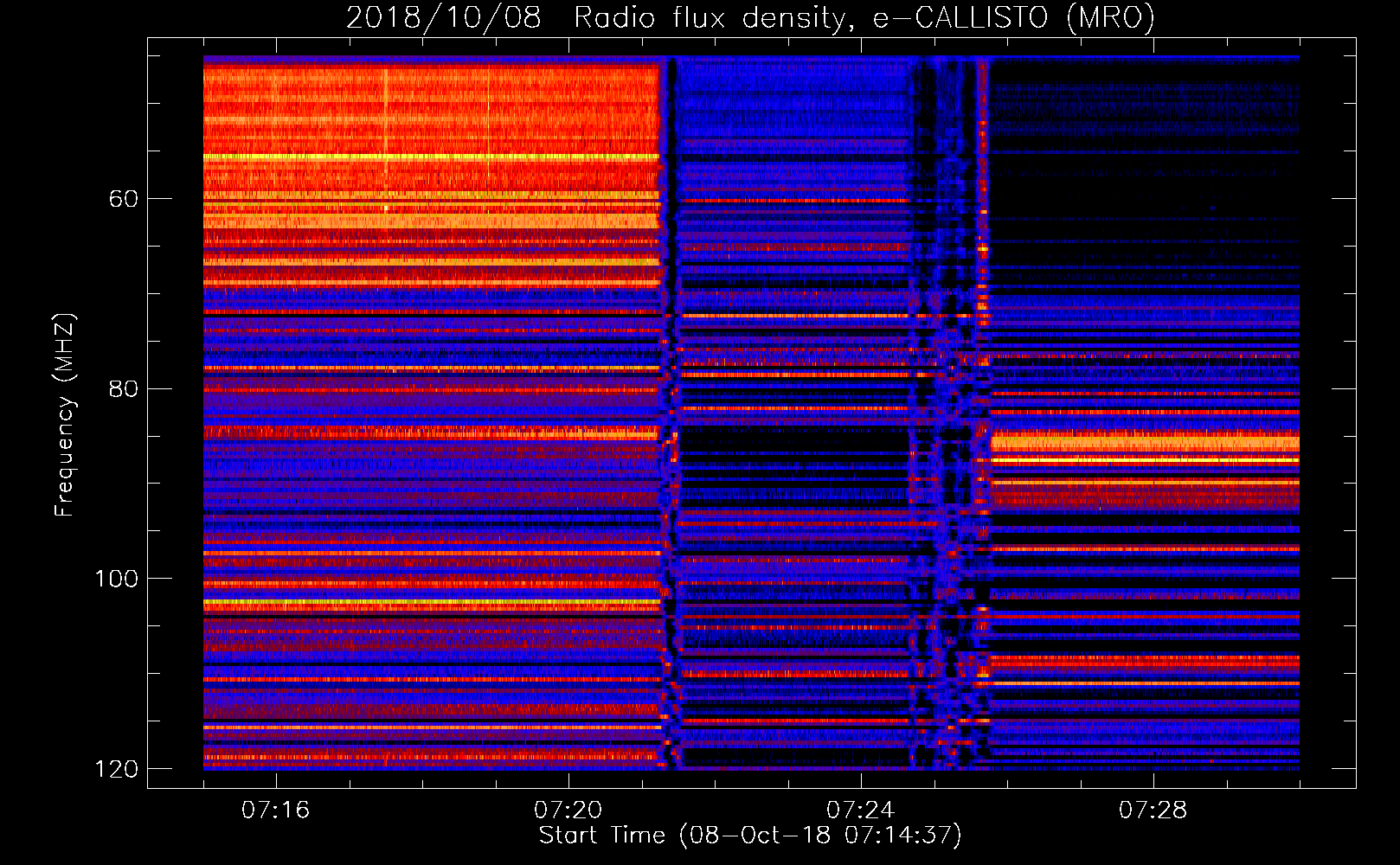
Task: Click the 07:28 time tick label
Action: click(1153, 811)
